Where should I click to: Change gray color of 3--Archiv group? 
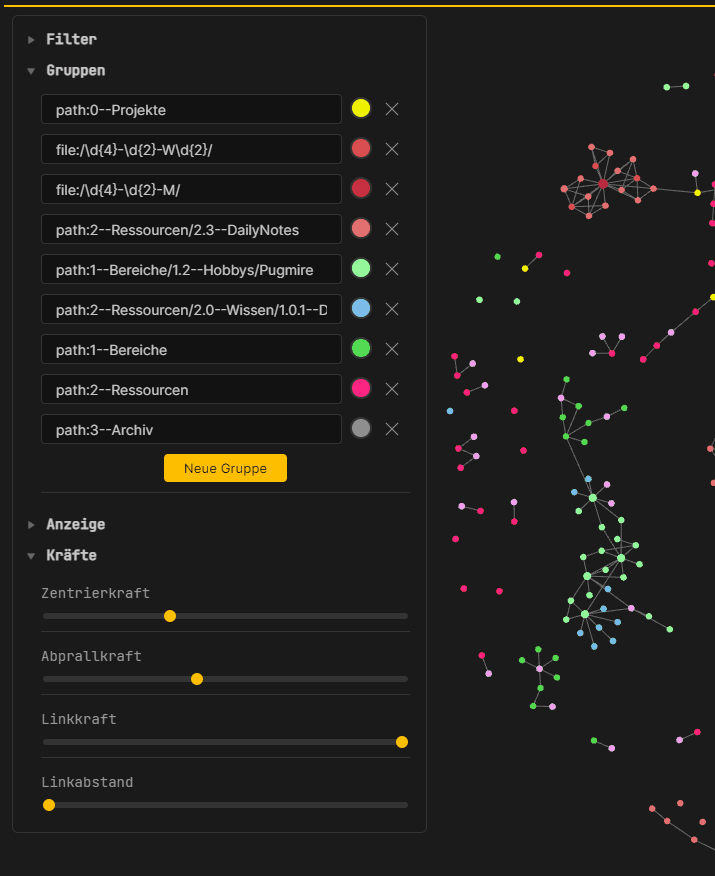click(x=361, y=429)
